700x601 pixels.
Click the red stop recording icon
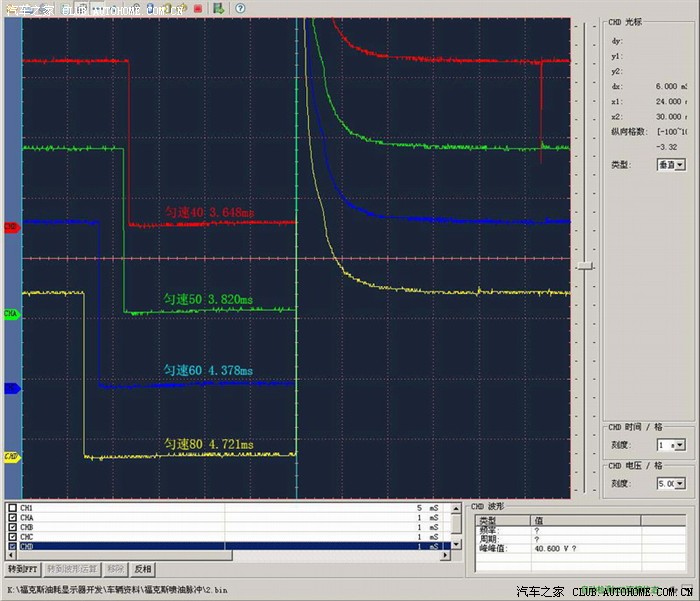click(198, 8)
